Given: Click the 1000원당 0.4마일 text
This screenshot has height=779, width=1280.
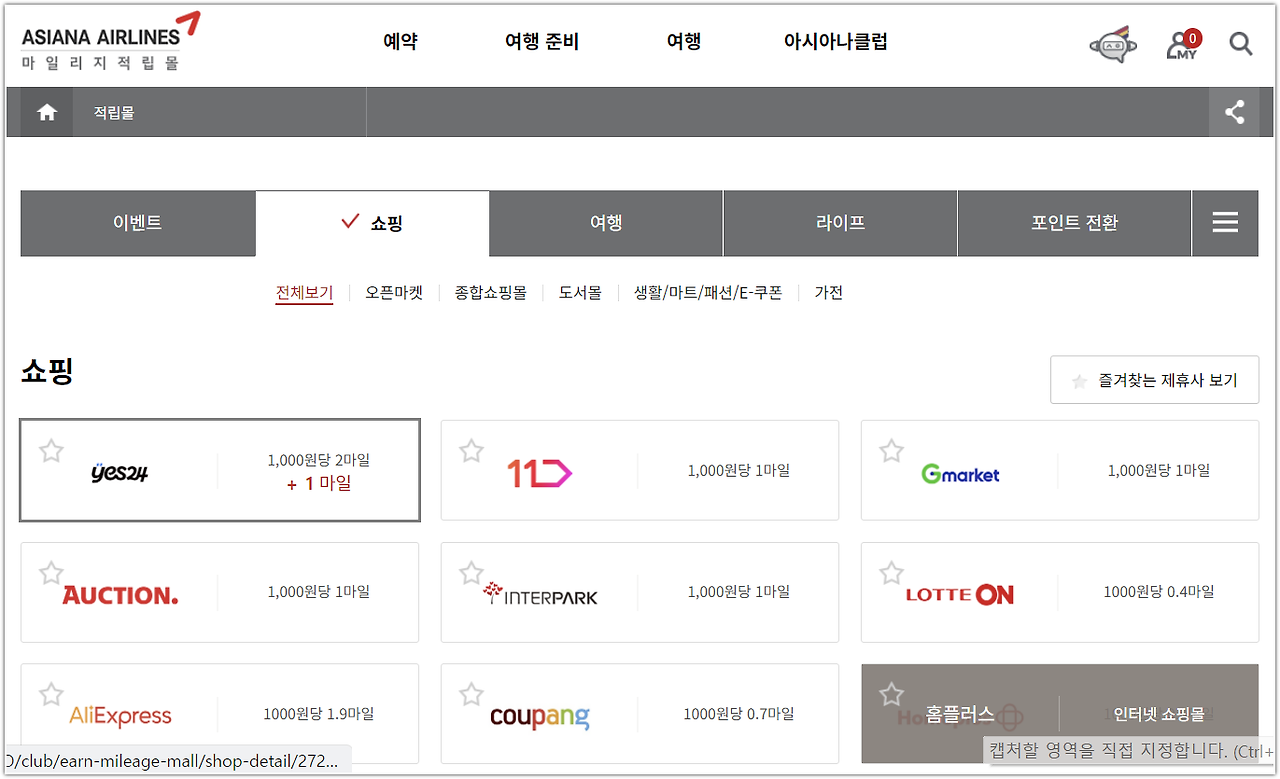Looking at the screenshot, I should pos(1159,592).
